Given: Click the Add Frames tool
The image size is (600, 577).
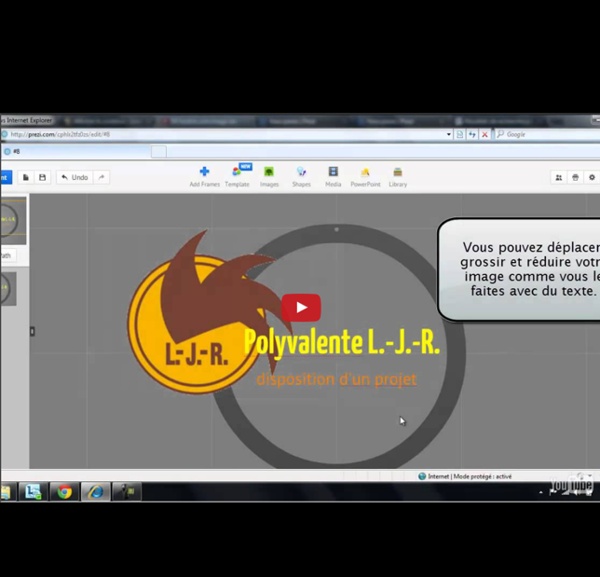Looking at the screenshot, I should click(204, 177).
